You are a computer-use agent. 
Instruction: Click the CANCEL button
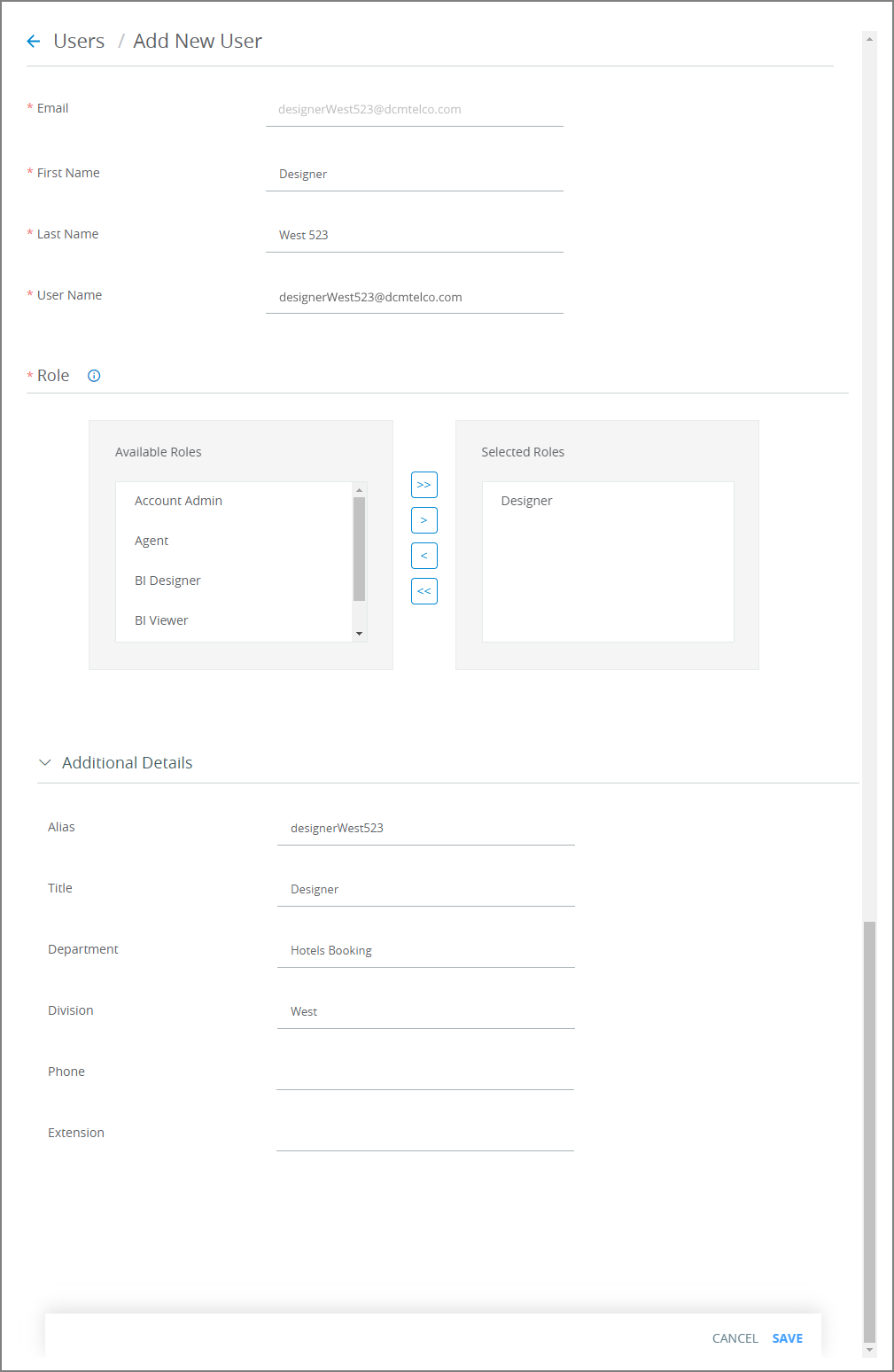pyautogui.click(x=735, y=1338)
